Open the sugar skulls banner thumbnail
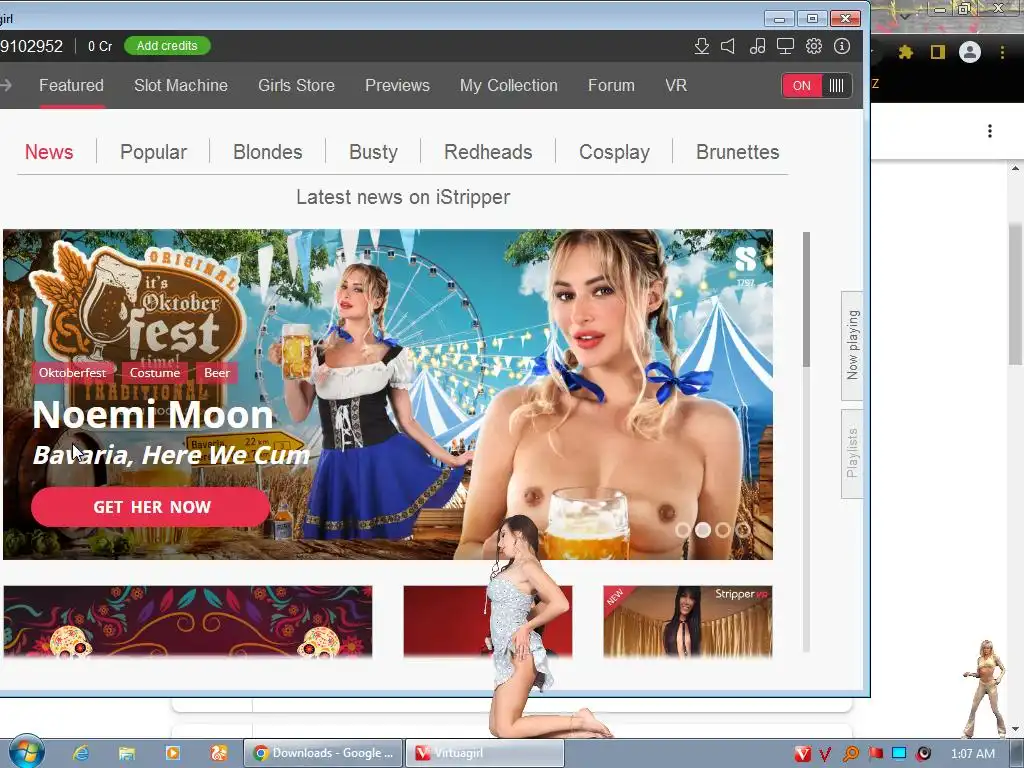 188,621
